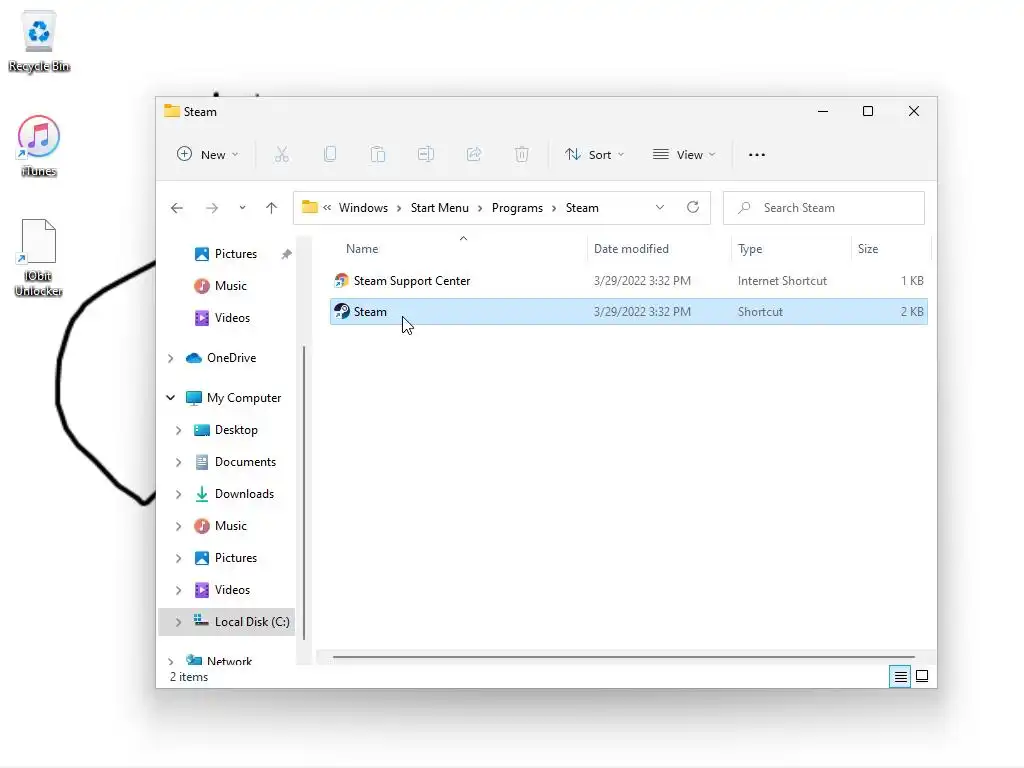
Task: Click the file list horizontal scrollbar
Action: pyautogui.click(x=624, y=657)
